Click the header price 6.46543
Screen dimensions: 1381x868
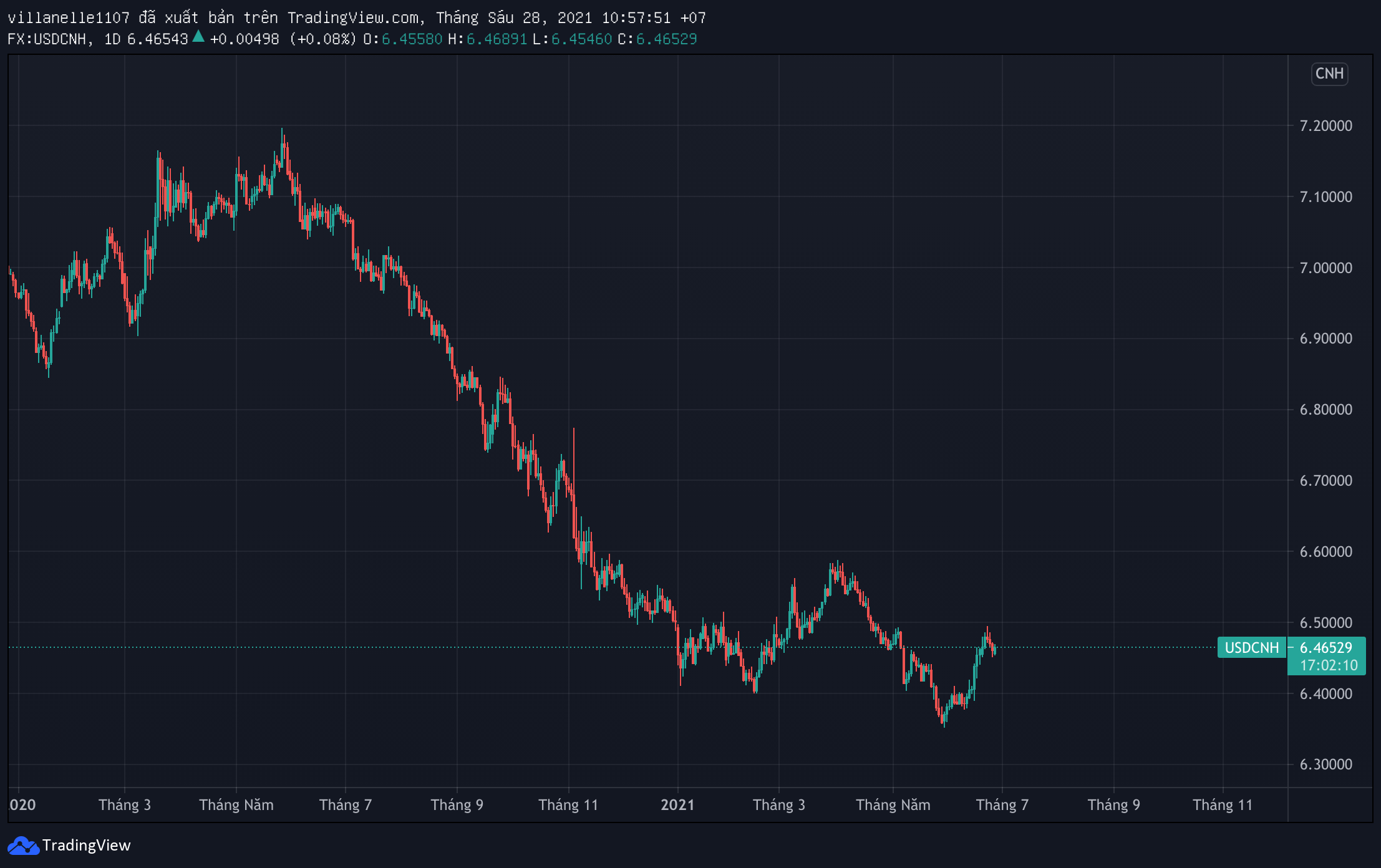[158, 39]
